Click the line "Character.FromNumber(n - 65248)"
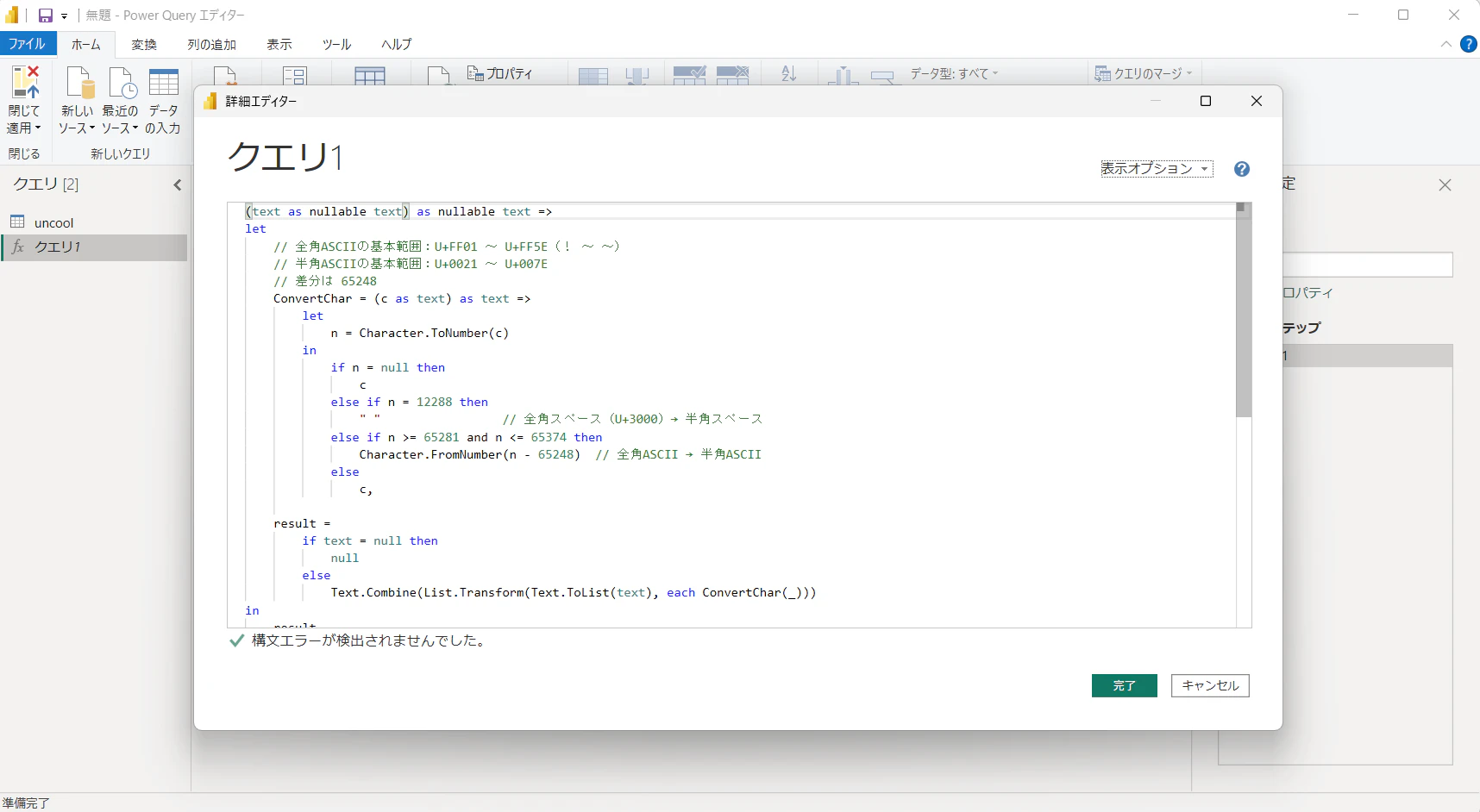 [x=470, y=454]
